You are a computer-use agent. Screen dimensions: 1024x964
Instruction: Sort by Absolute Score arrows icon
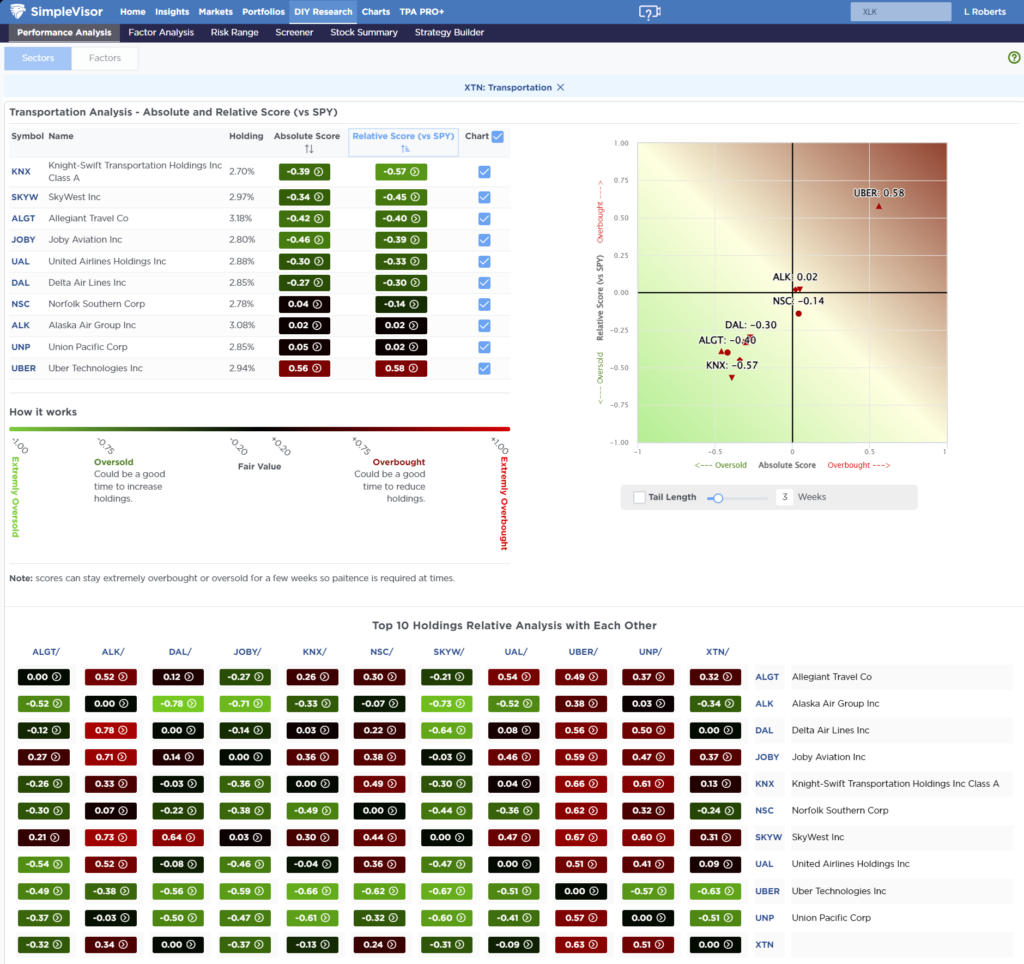[309, 149]
